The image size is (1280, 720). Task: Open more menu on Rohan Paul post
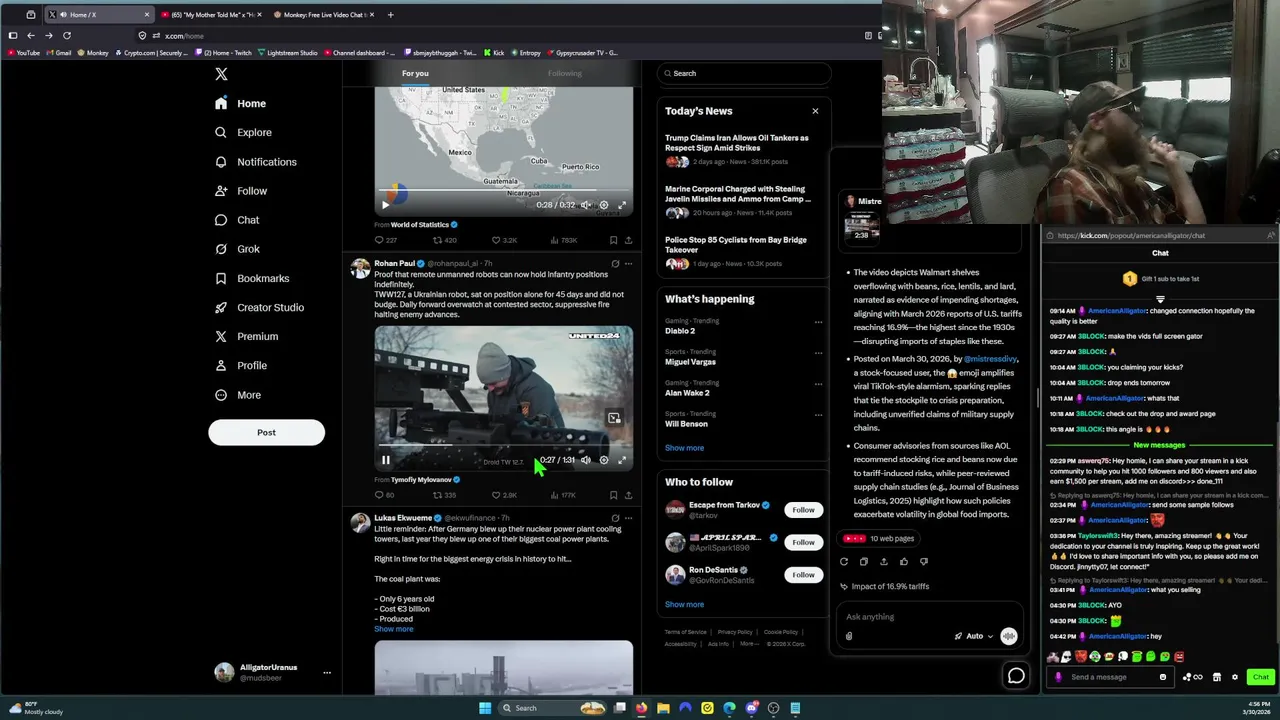click(629, 264)
